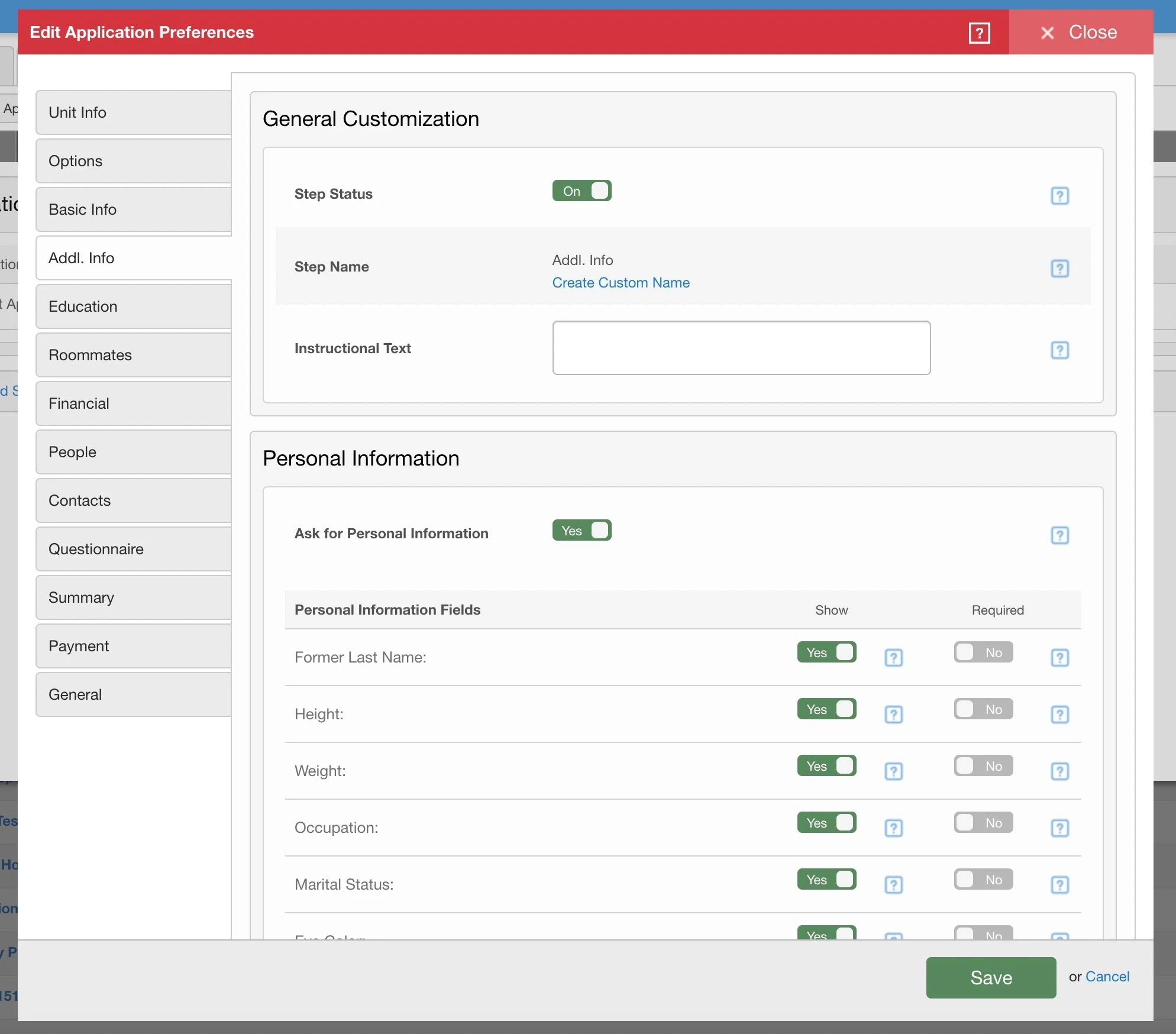The width and height of the screenshot is (1176, 1034).
Task: Toggle the Step Status On switch
Action: (x=581, y=190)
